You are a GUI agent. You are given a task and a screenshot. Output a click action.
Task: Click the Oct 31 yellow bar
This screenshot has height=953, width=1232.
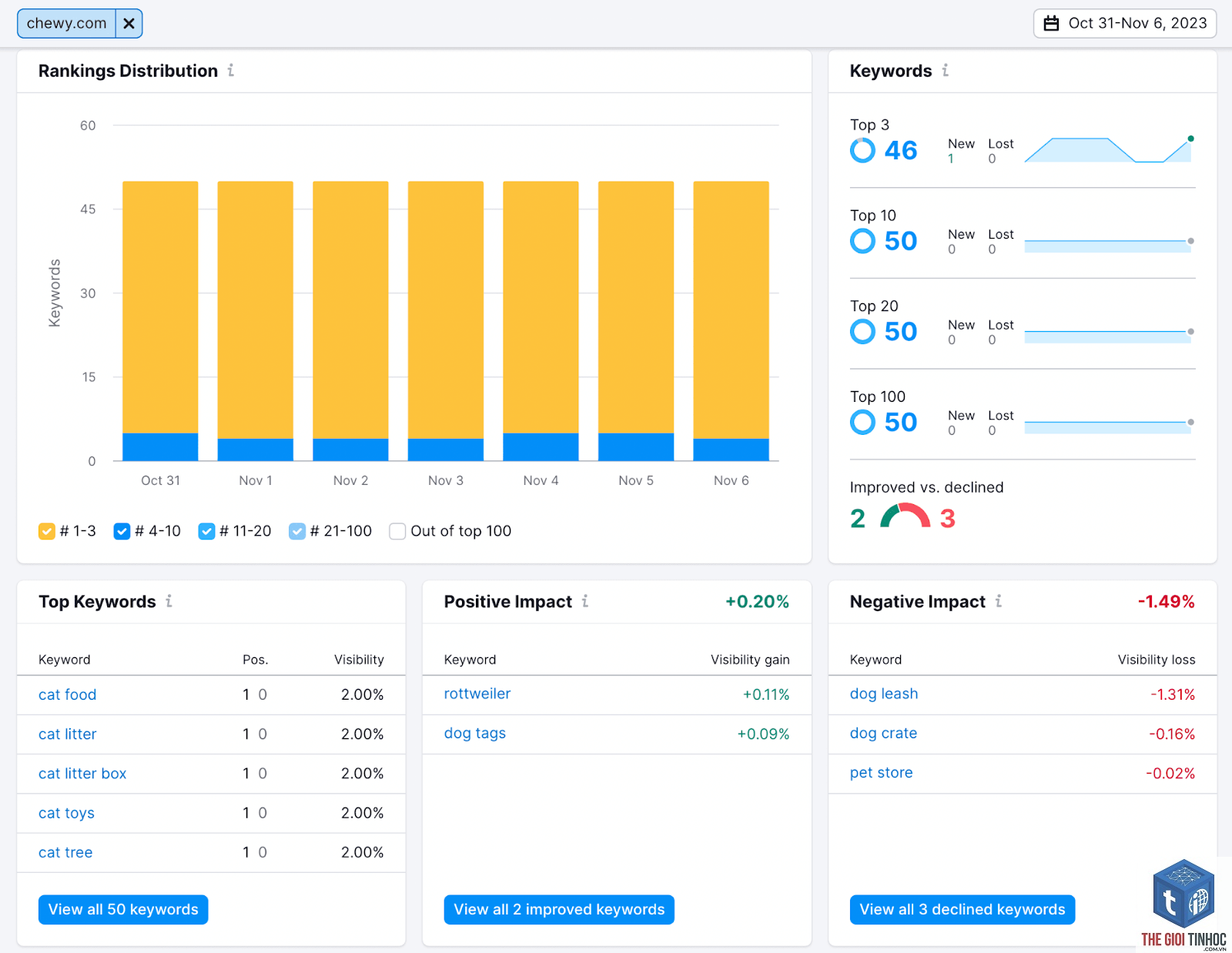point(160,307)
